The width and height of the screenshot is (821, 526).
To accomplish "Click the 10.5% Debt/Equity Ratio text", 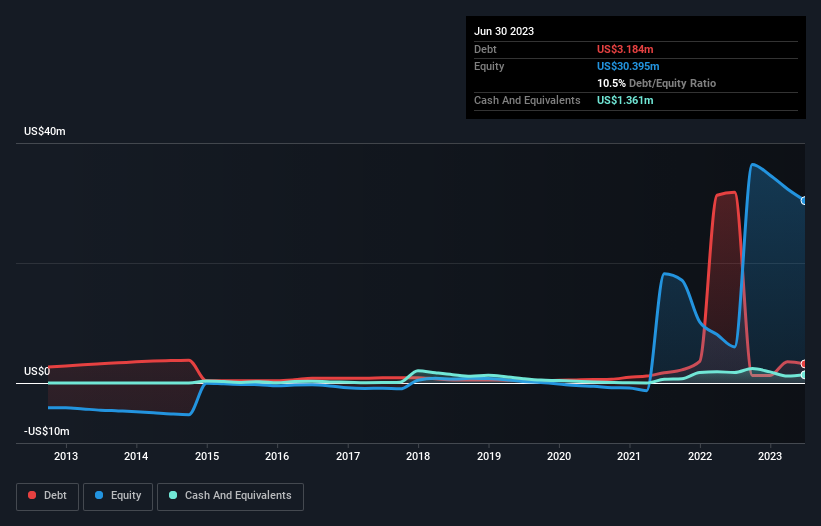I will 657,83.
